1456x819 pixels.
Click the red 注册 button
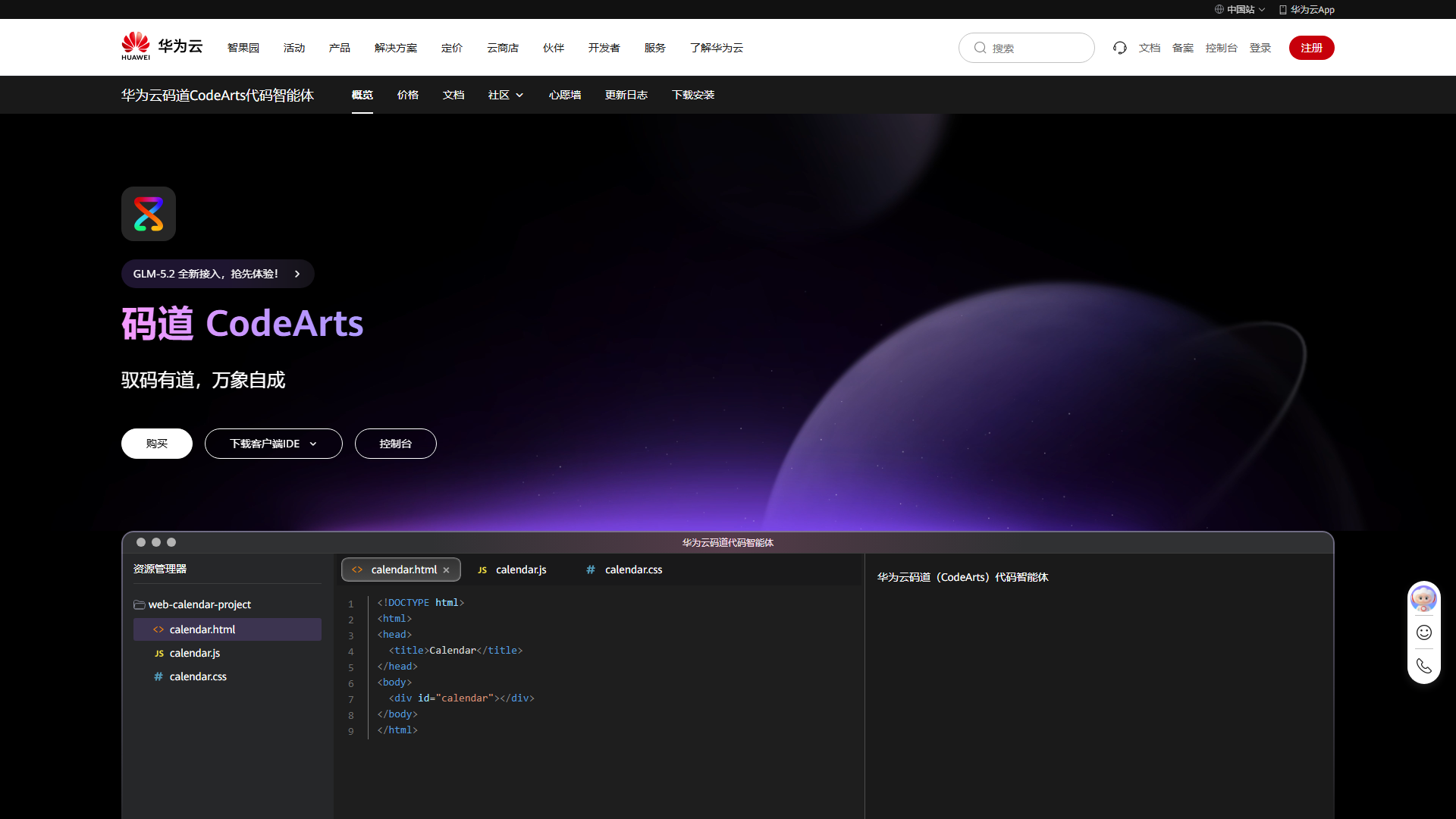[1312, 48]
